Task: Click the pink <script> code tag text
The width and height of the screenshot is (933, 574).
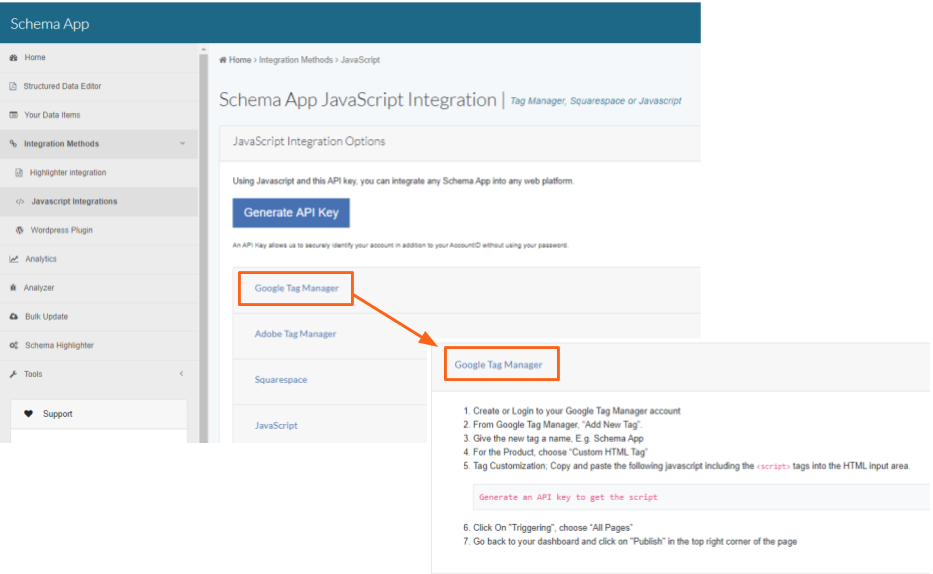Action: click(x=773, y=467)
